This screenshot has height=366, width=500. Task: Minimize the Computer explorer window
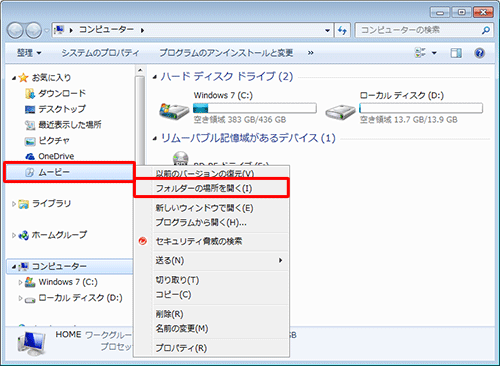[440, 13]
